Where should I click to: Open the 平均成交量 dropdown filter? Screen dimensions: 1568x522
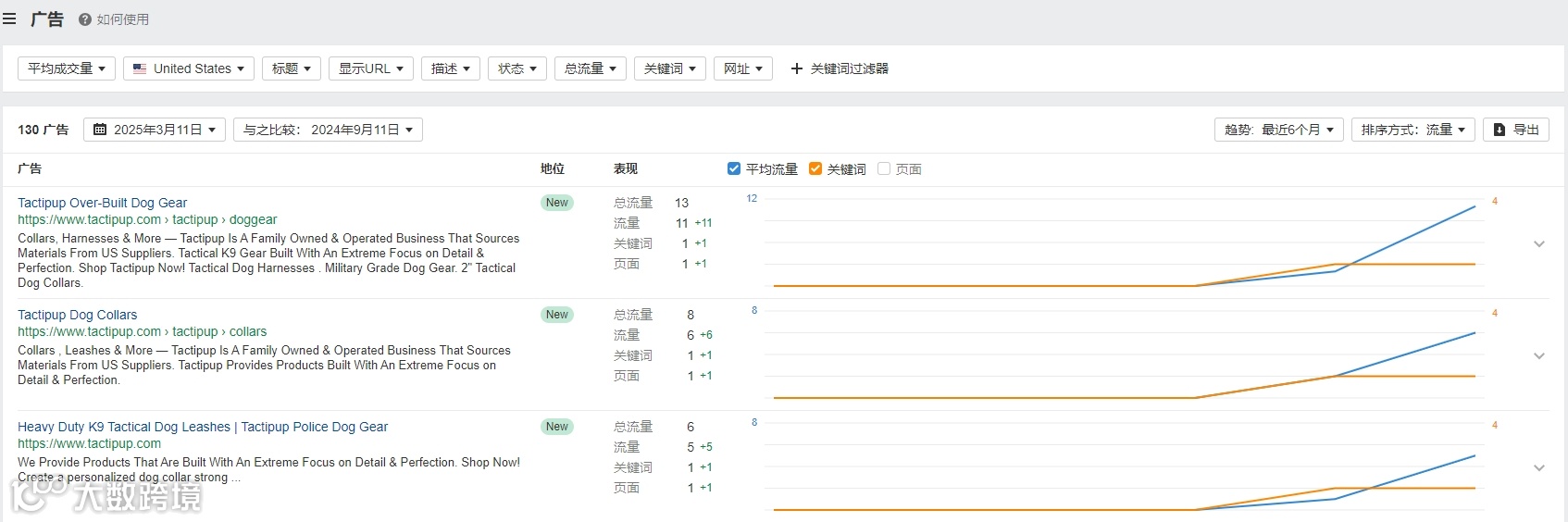point(67,68)
